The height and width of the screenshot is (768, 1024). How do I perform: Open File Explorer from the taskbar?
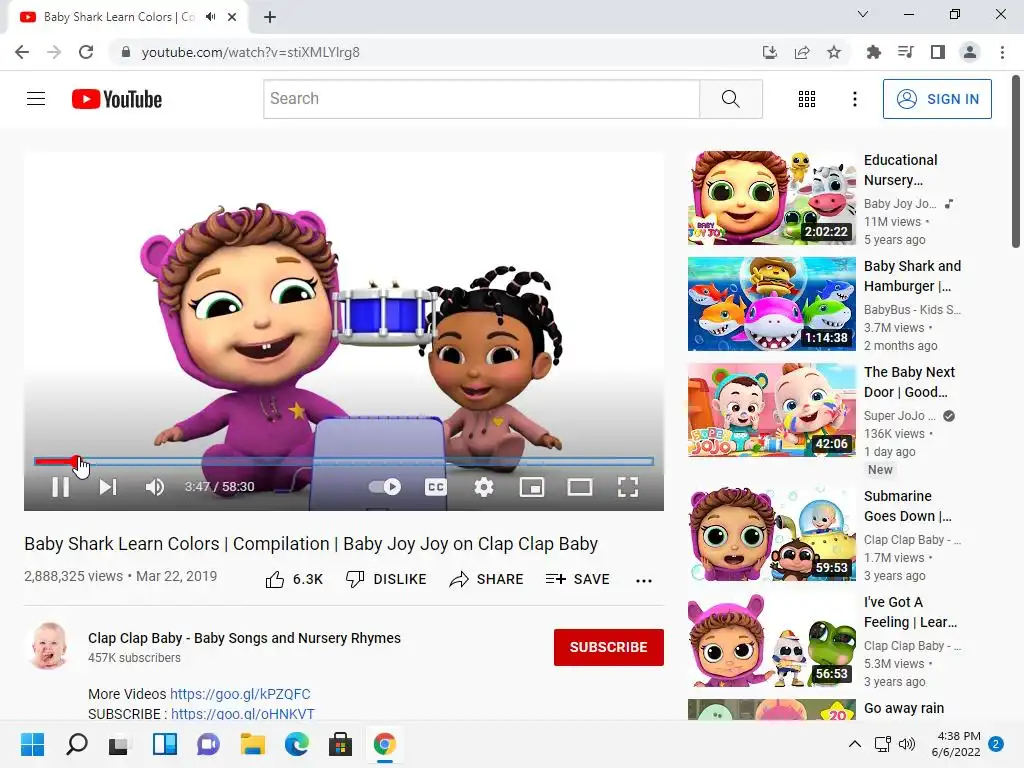coord(252,744)
